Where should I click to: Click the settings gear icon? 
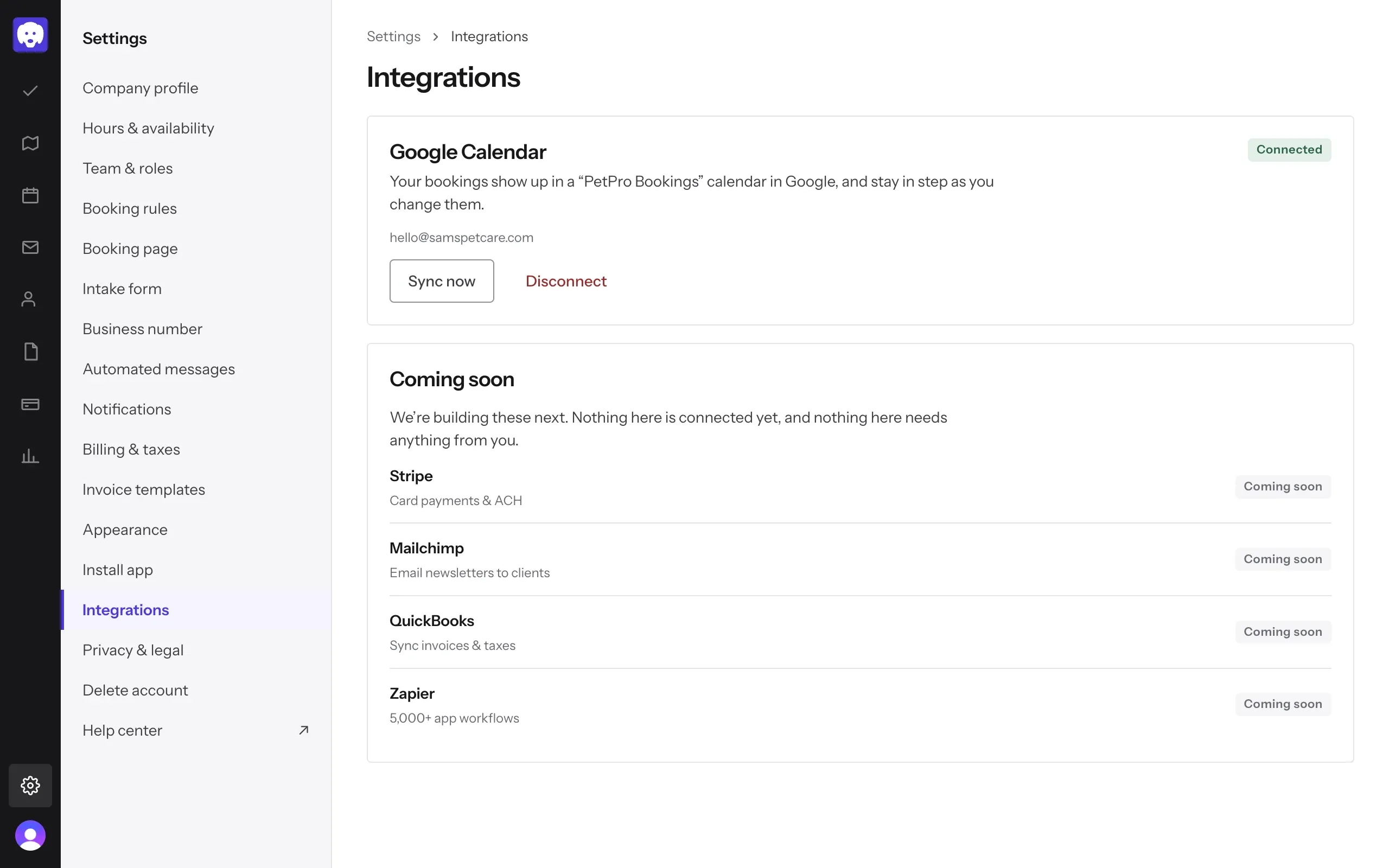click(30, 785)
